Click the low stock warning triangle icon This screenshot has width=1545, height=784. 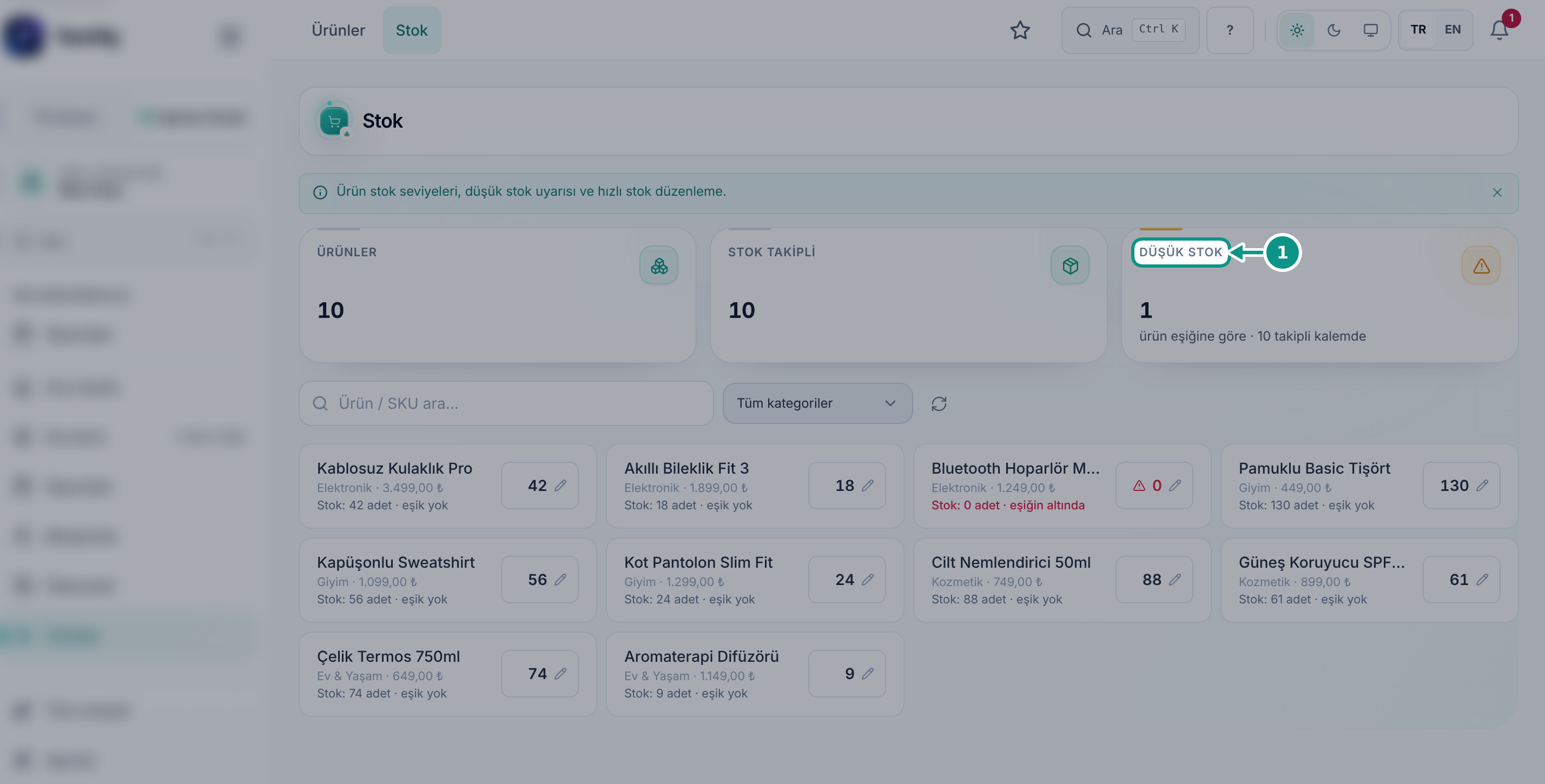[1481, 265]
